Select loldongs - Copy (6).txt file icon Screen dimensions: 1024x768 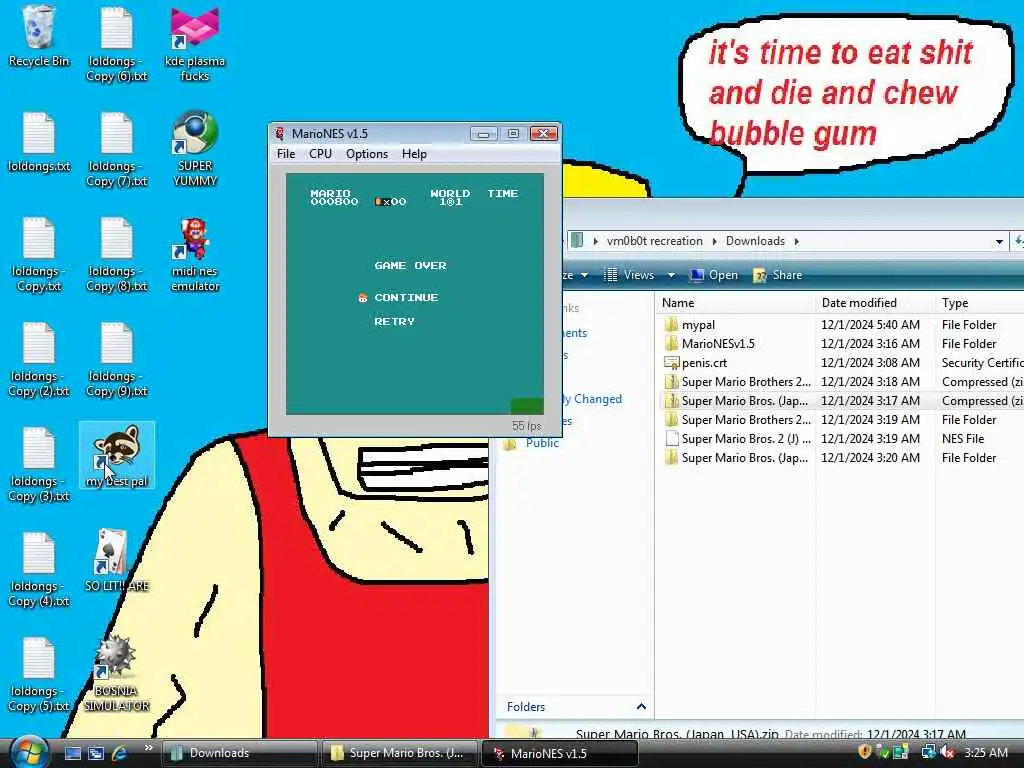pos(117,43)
